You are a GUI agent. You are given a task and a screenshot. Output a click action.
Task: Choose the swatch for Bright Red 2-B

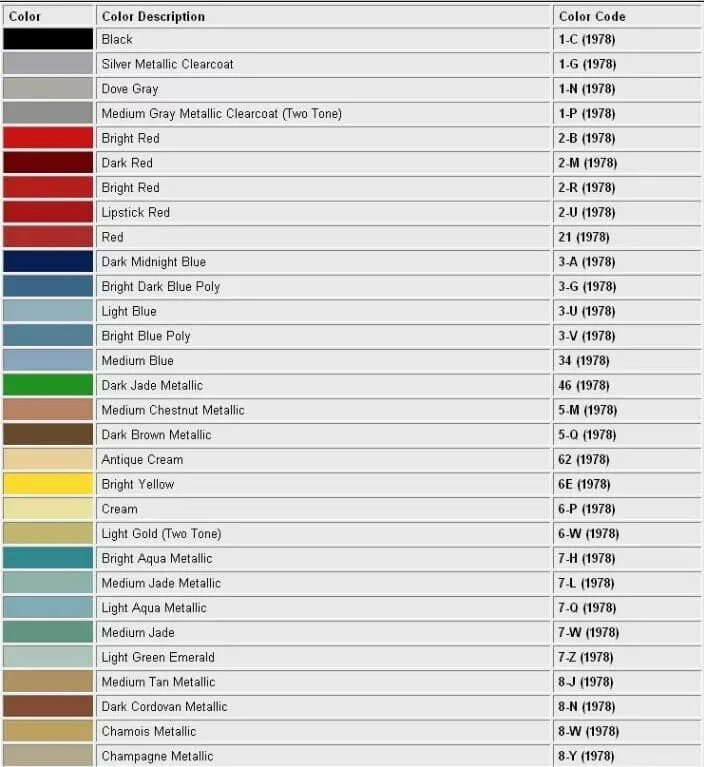[x=48, y=138]
